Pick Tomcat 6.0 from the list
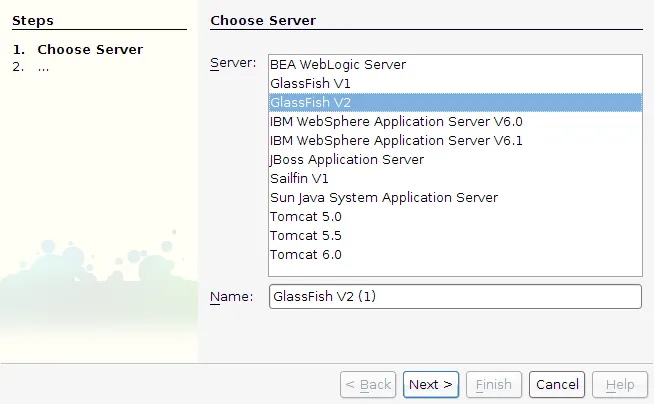654x404 pixels. click(x=306, y=255)
